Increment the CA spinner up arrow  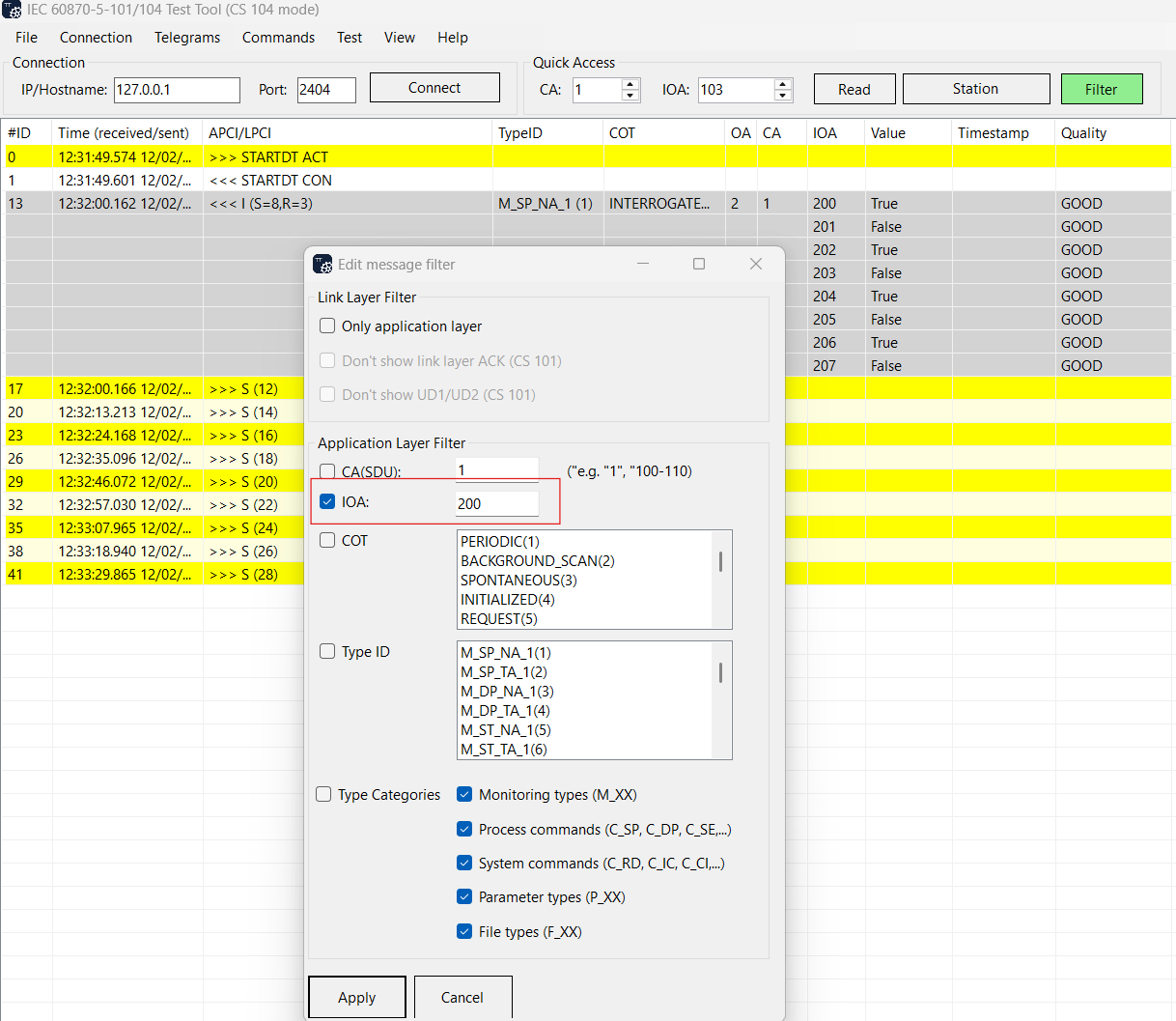pyautogui.click(x=630, y=84)
